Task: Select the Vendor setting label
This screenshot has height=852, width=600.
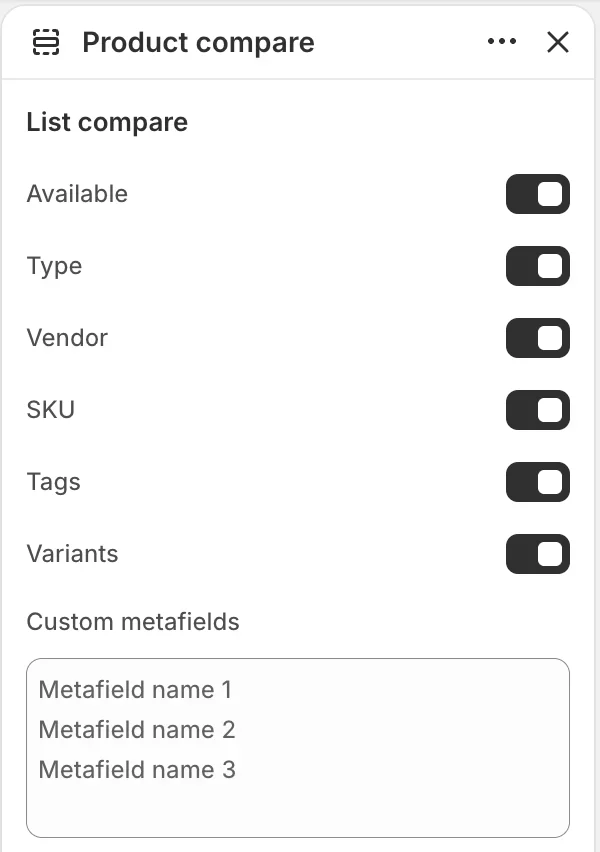Action: pyautogui.click(x=67, y=338)
